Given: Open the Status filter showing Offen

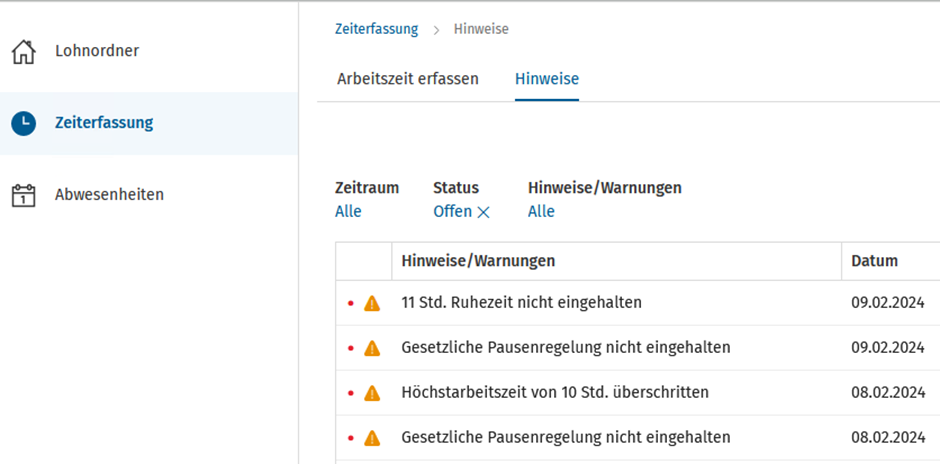Looking at the screenshot, I should (453, 212).
